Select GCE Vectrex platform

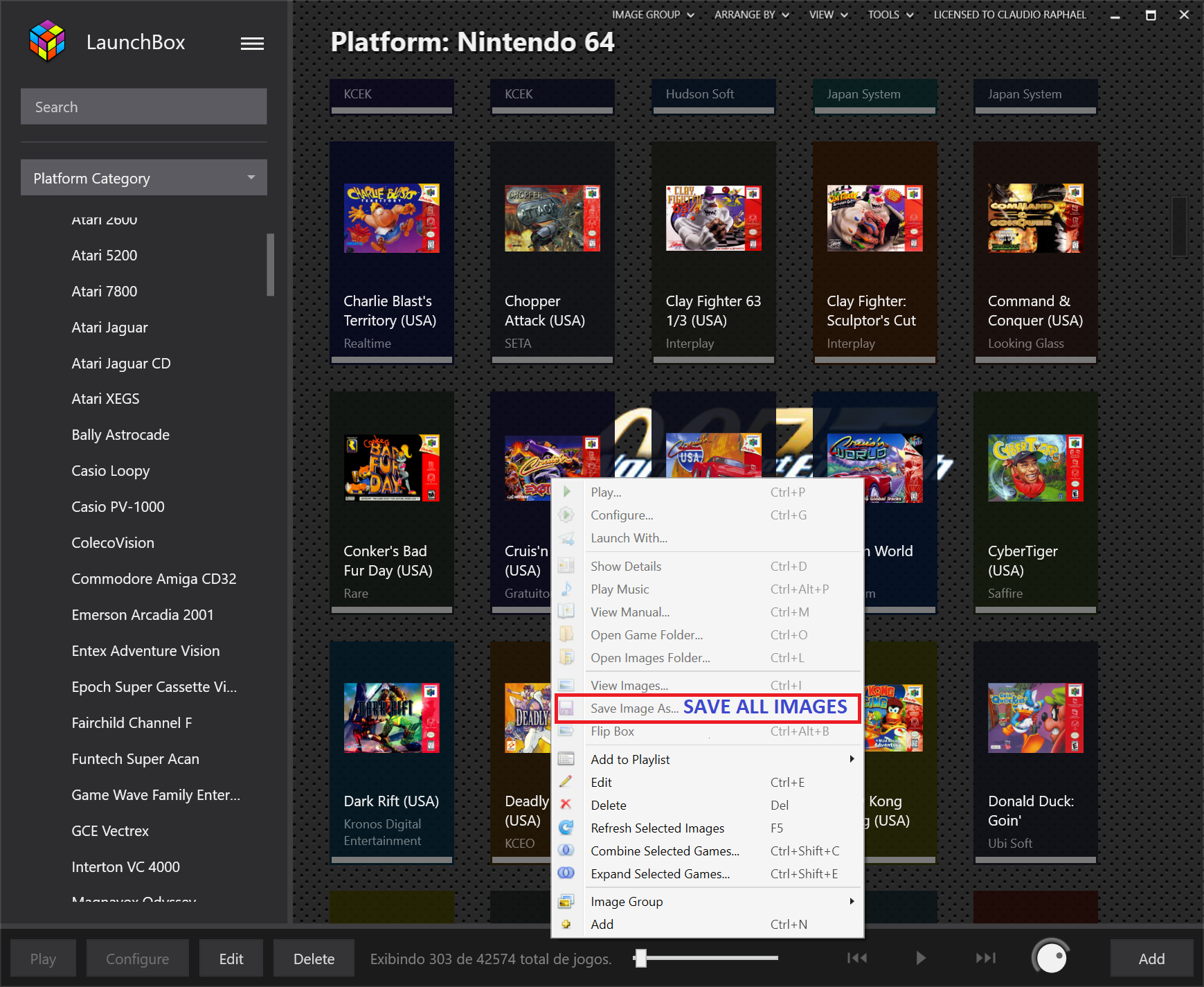[x=110, y=830]
